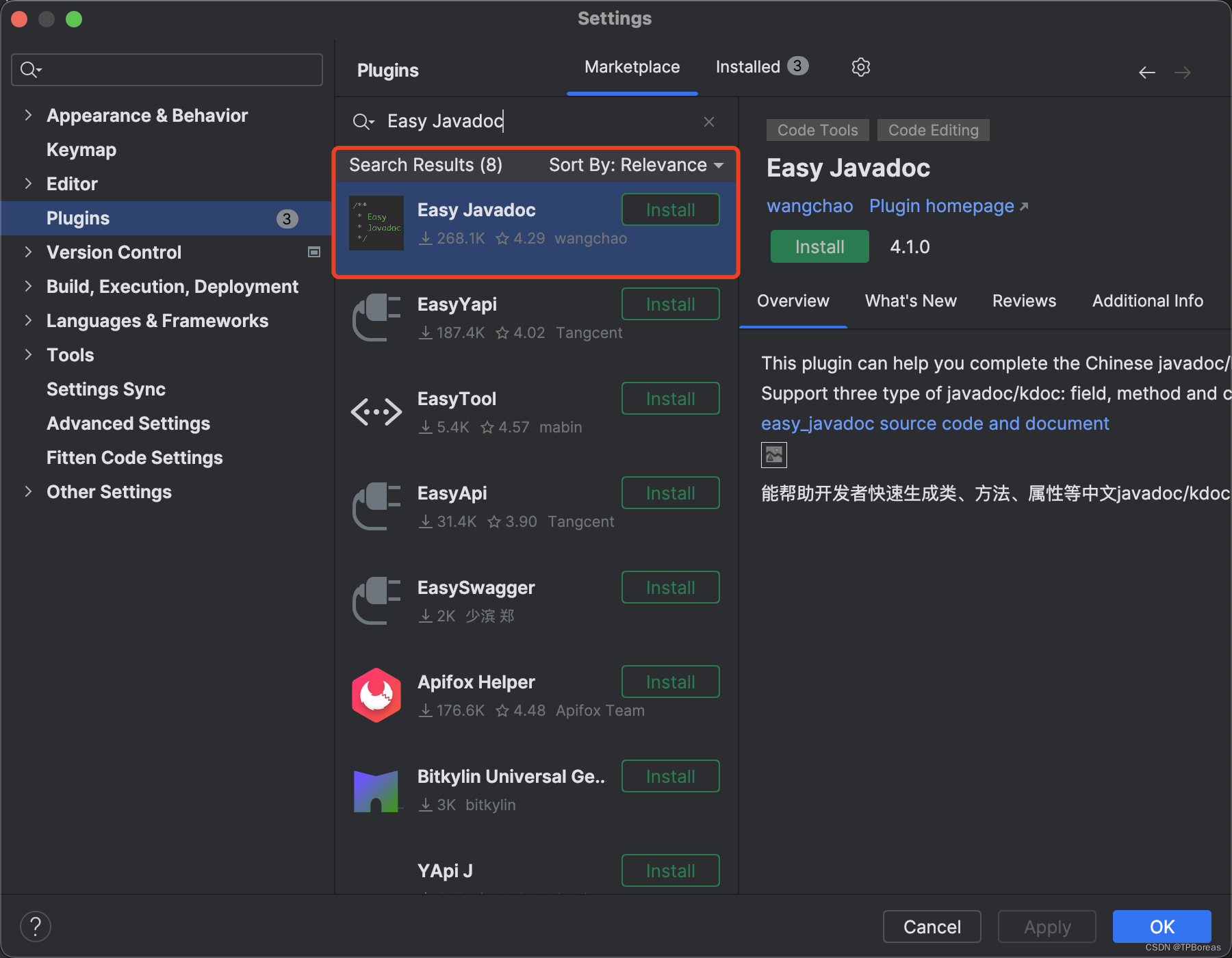The width and height of the screenshot is (1232, 958).
Task: Select Version Control in the sidebar
Action: [114, 252]
